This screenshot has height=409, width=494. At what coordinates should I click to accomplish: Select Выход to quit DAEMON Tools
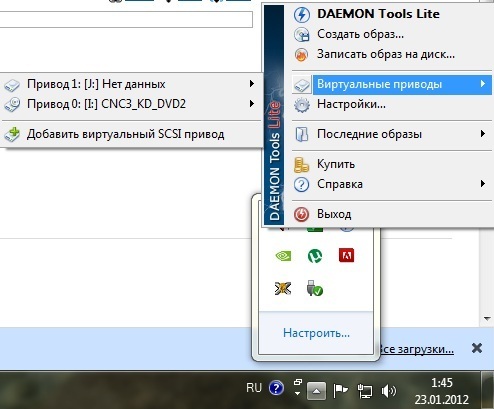coord(334,214)
